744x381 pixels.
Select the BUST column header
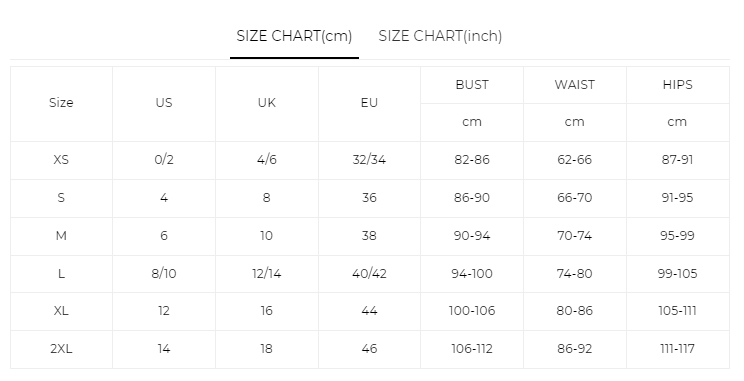[472, 85]
